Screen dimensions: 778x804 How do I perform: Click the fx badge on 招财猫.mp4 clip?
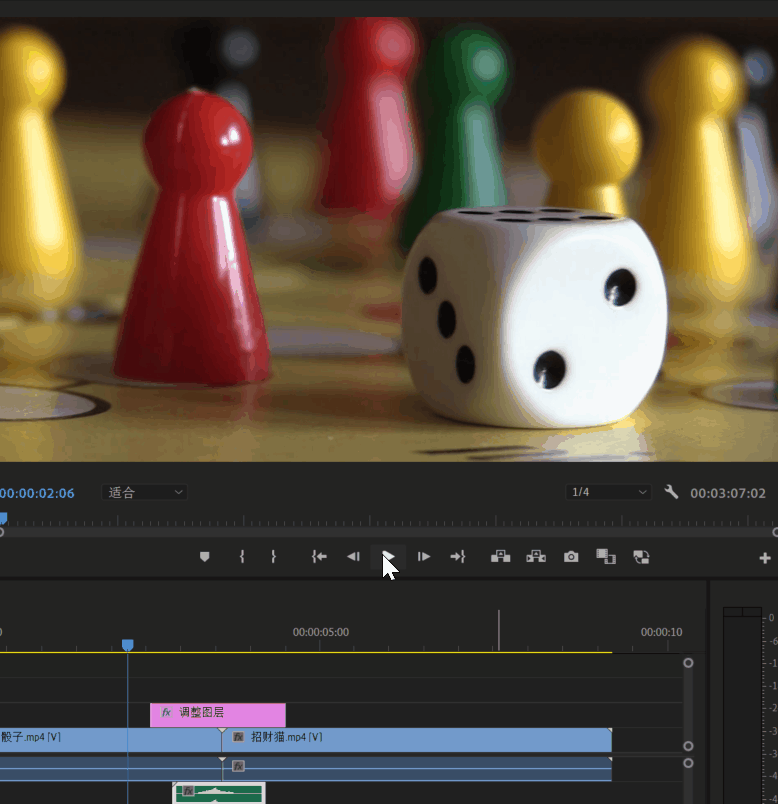(238, 737)
